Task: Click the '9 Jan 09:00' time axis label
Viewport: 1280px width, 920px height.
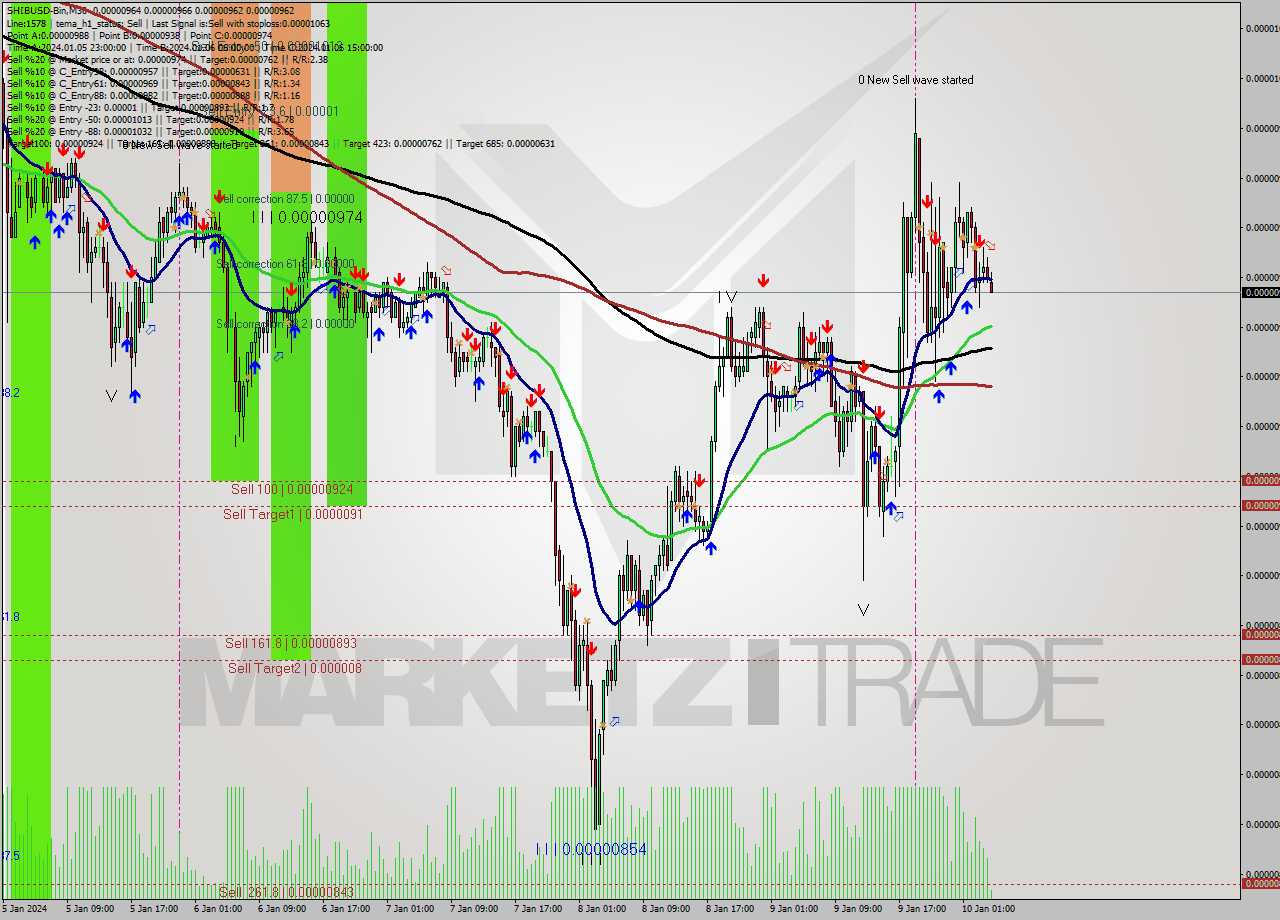Action: (857, 909)
